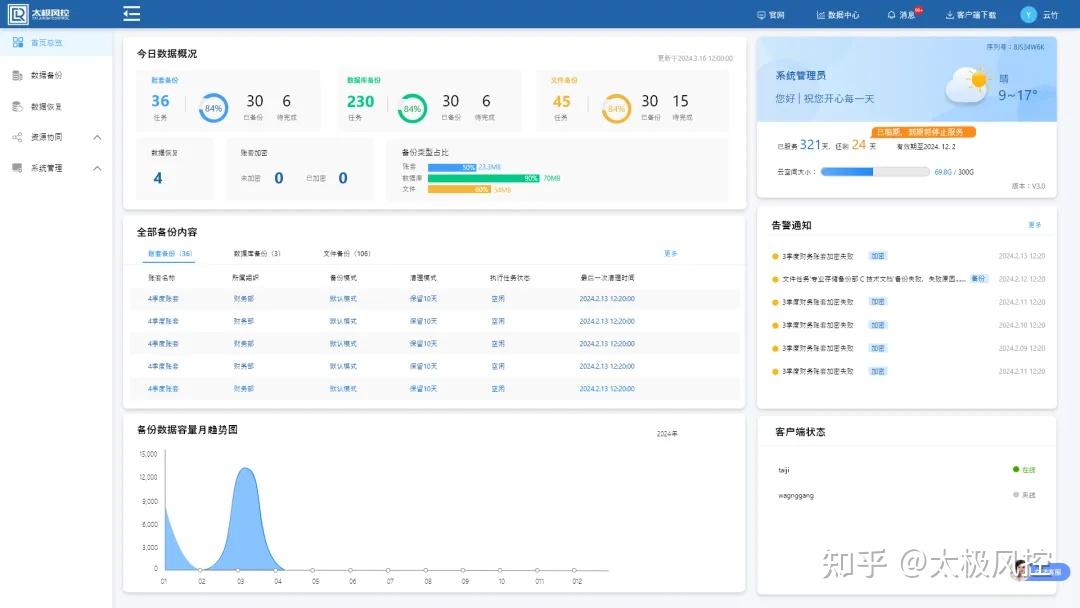
Task: Open the 消息 notification bell
Action: (891, 15)
